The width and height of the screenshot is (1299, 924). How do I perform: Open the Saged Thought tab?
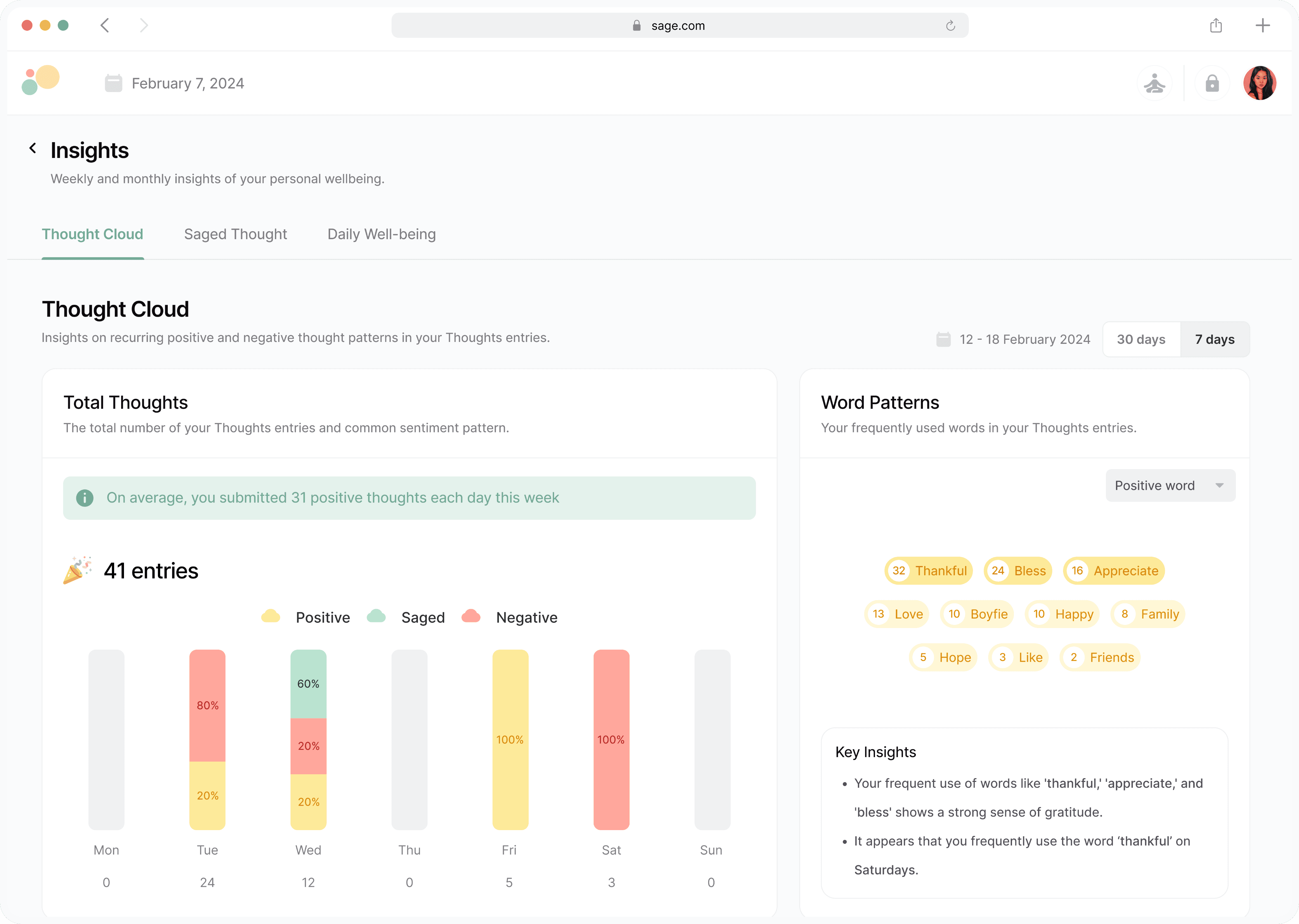[x=235, y=234]
